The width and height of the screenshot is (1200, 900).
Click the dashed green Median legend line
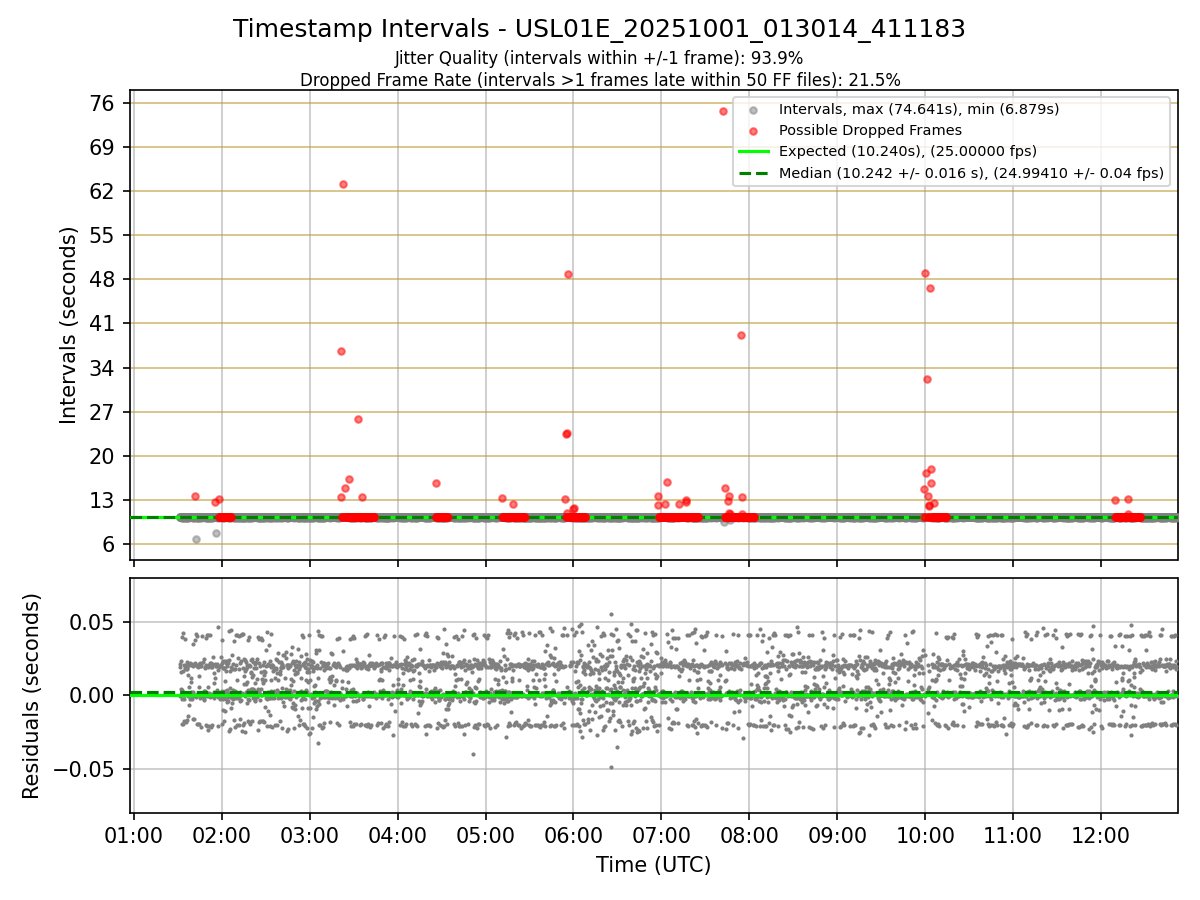click(x=754, y=174)
